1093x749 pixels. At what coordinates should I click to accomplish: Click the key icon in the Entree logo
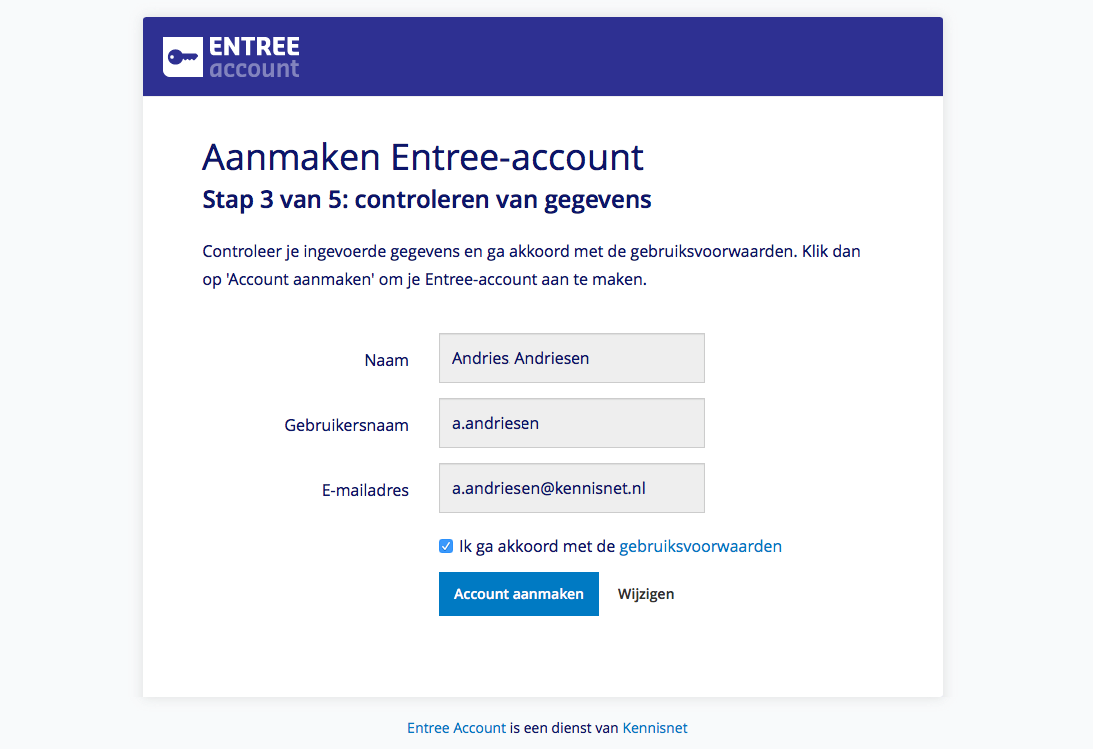[x=183, y=57]
